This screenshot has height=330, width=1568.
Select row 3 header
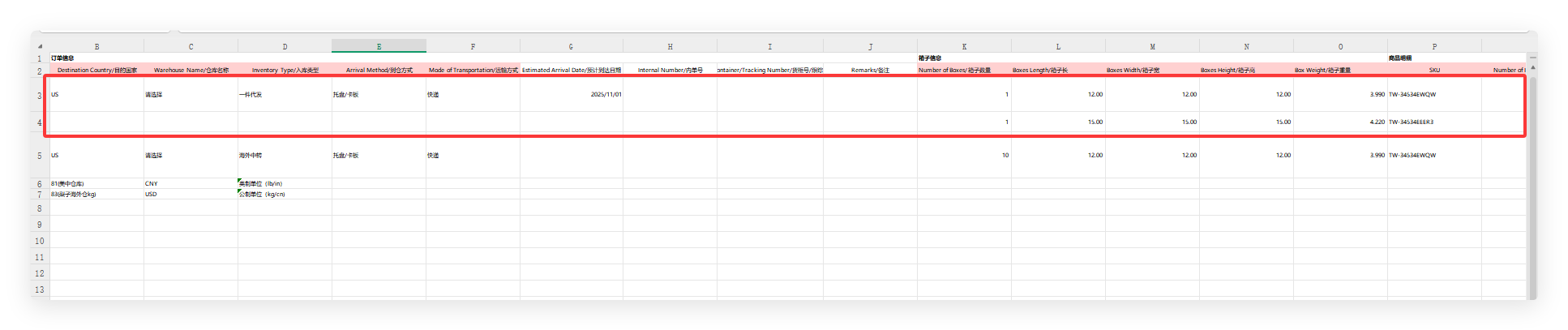pos(40,96)
